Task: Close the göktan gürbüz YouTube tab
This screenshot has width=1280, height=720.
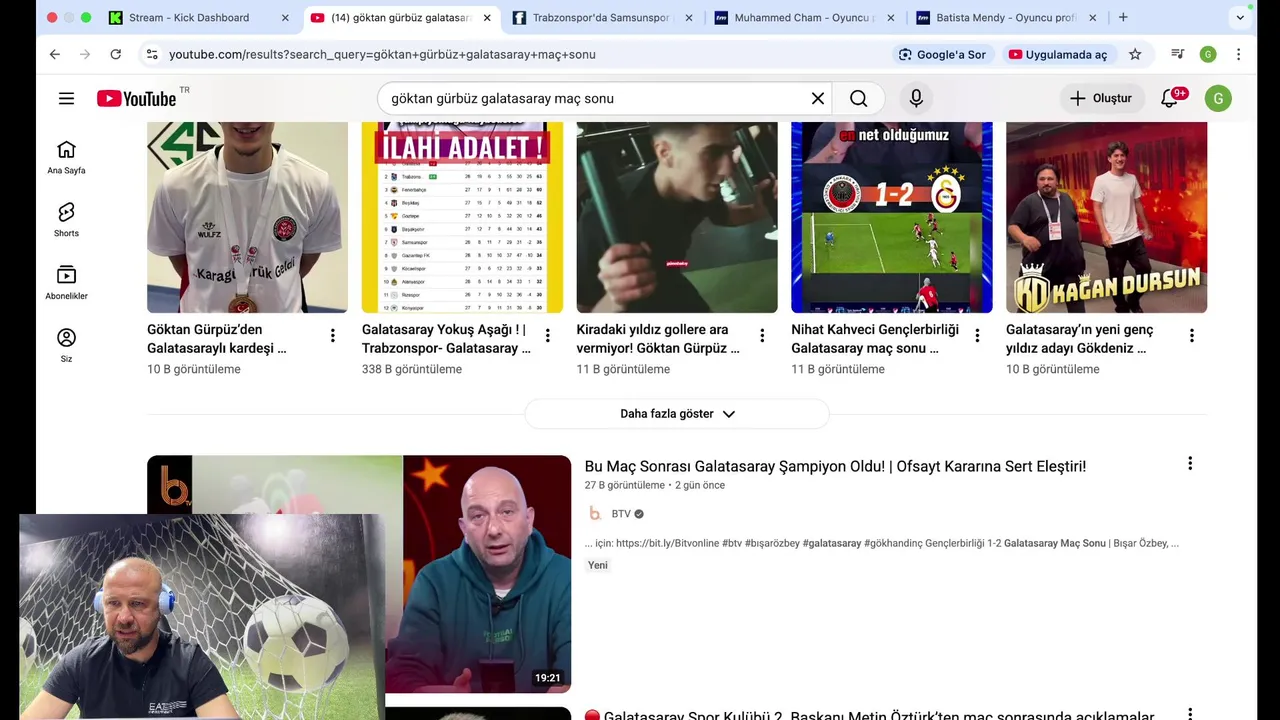Action: coord(487,17)
